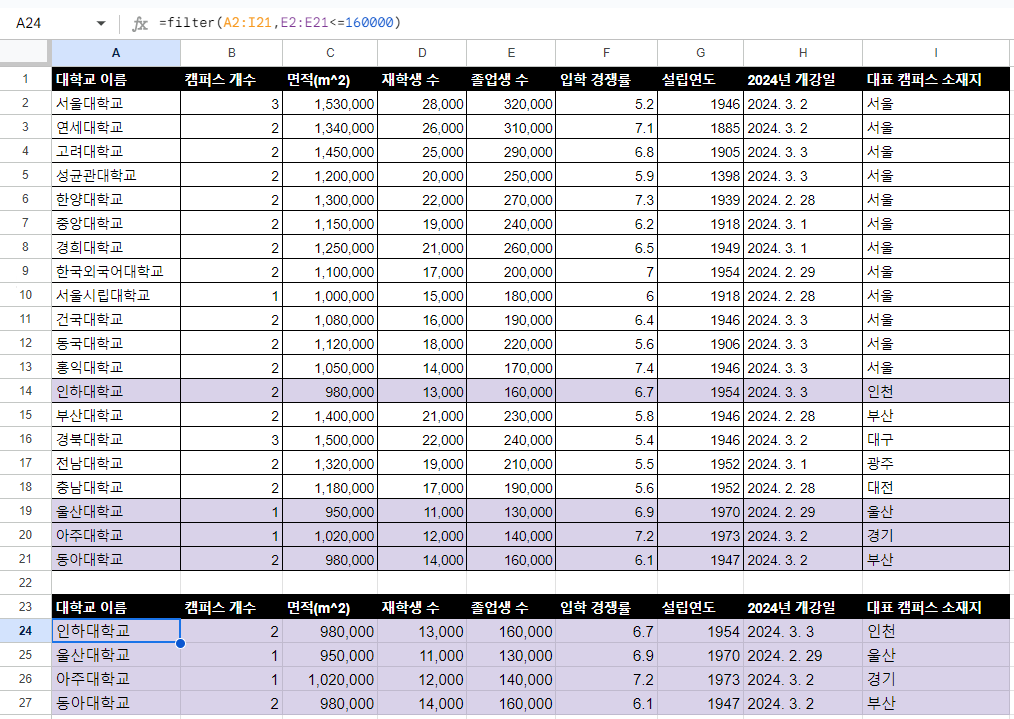Select cell '동국대학교'
This screenshot has width=1014, height=719.
[x=116, y=343]
